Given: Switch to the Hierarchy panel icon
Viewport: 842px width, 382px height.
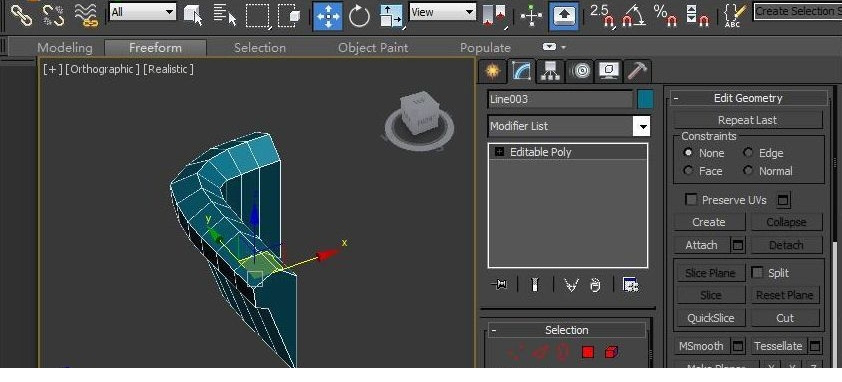Looking at the screenshot, I should (550, 71).
